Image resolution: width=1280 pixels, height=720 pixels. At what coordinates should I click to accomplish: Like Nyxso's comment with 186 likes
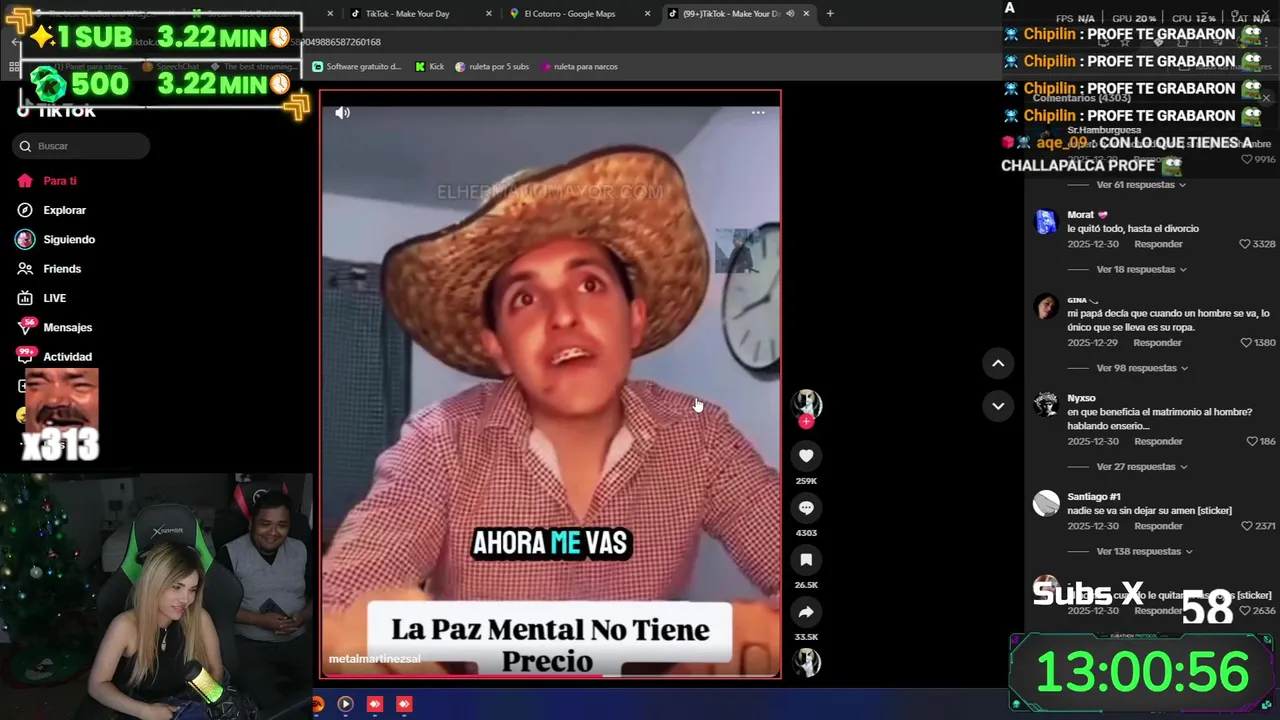click(1252, 442)
